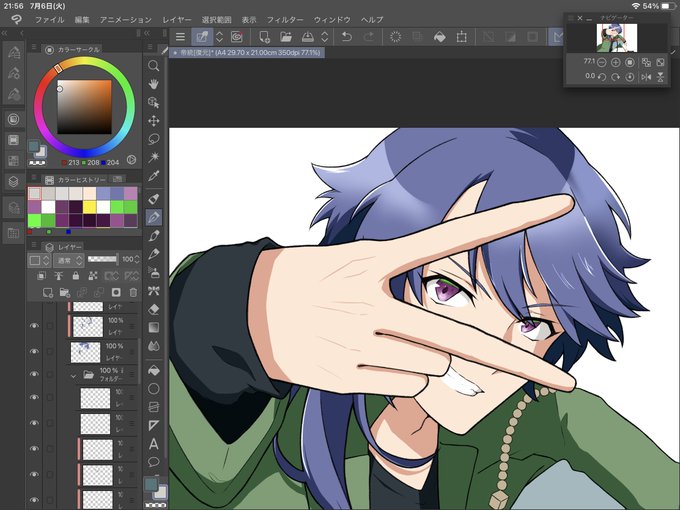The width and height of the screenshot is (680, 510).
Task: Click the layer opacity slider
Action: pyautogui.click(x=102, y=259)
